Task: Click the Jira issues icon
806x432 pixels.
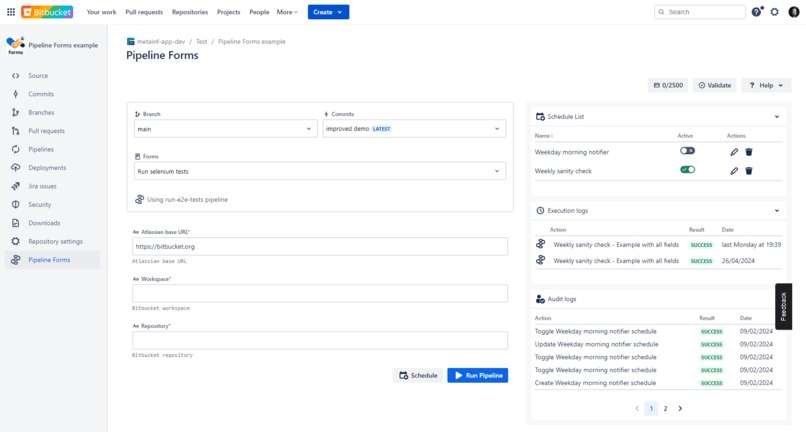Action: click(15, 186)
